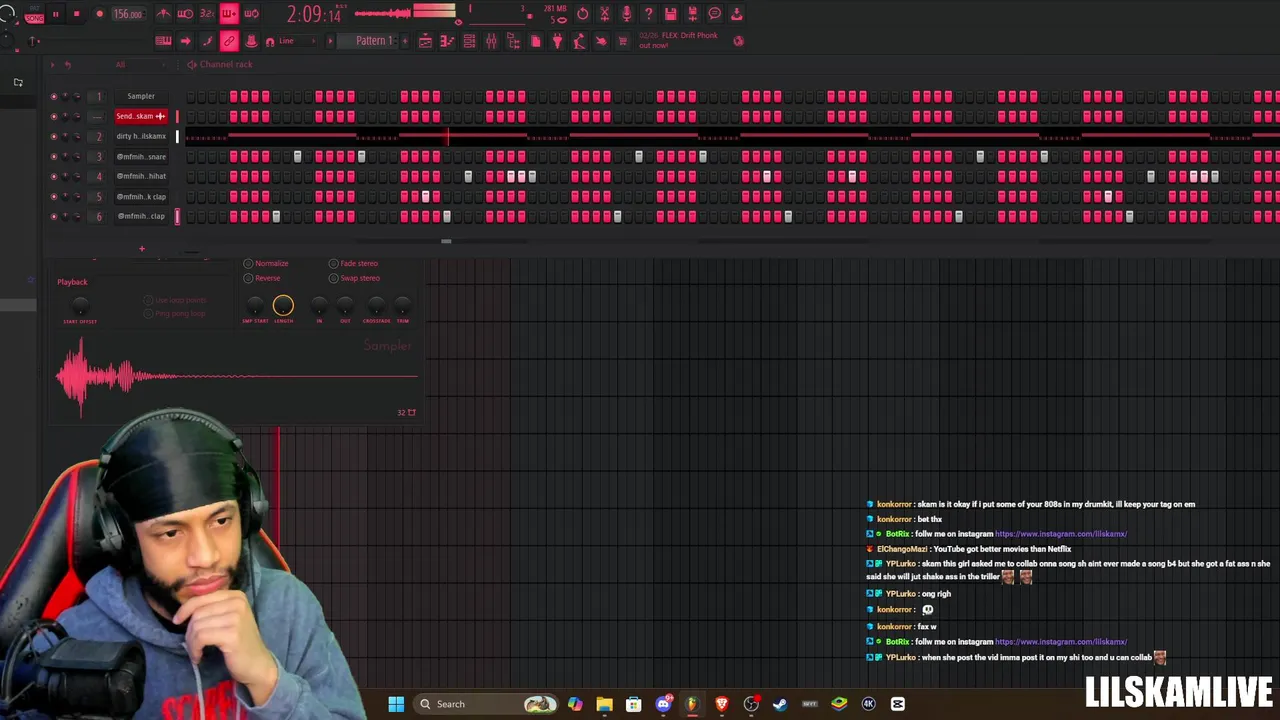Viewport: 1280px width, 720px height.
Task: Click mixer track number 3 for snare channel
Action: point(98,156)
